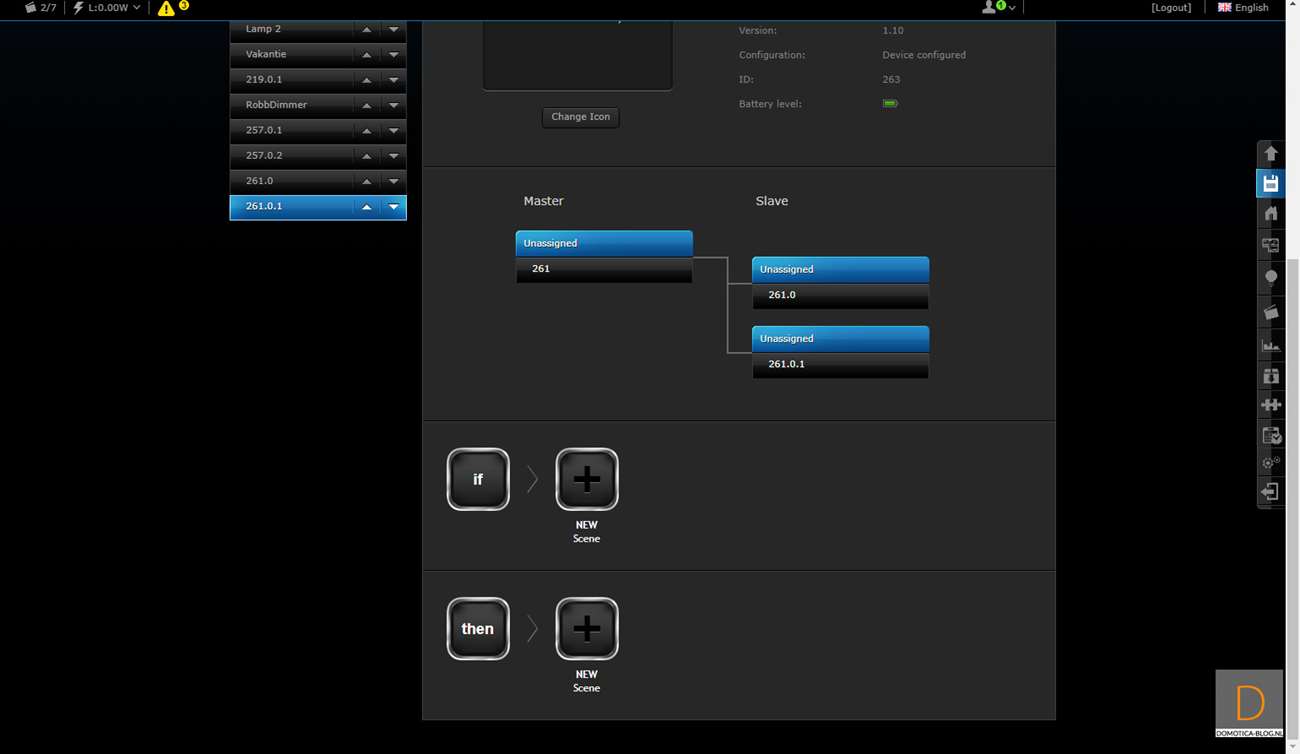The image size is (1300, 754).
Task: Select the 257.0.1 device in list
Action: tap(290, 130)
